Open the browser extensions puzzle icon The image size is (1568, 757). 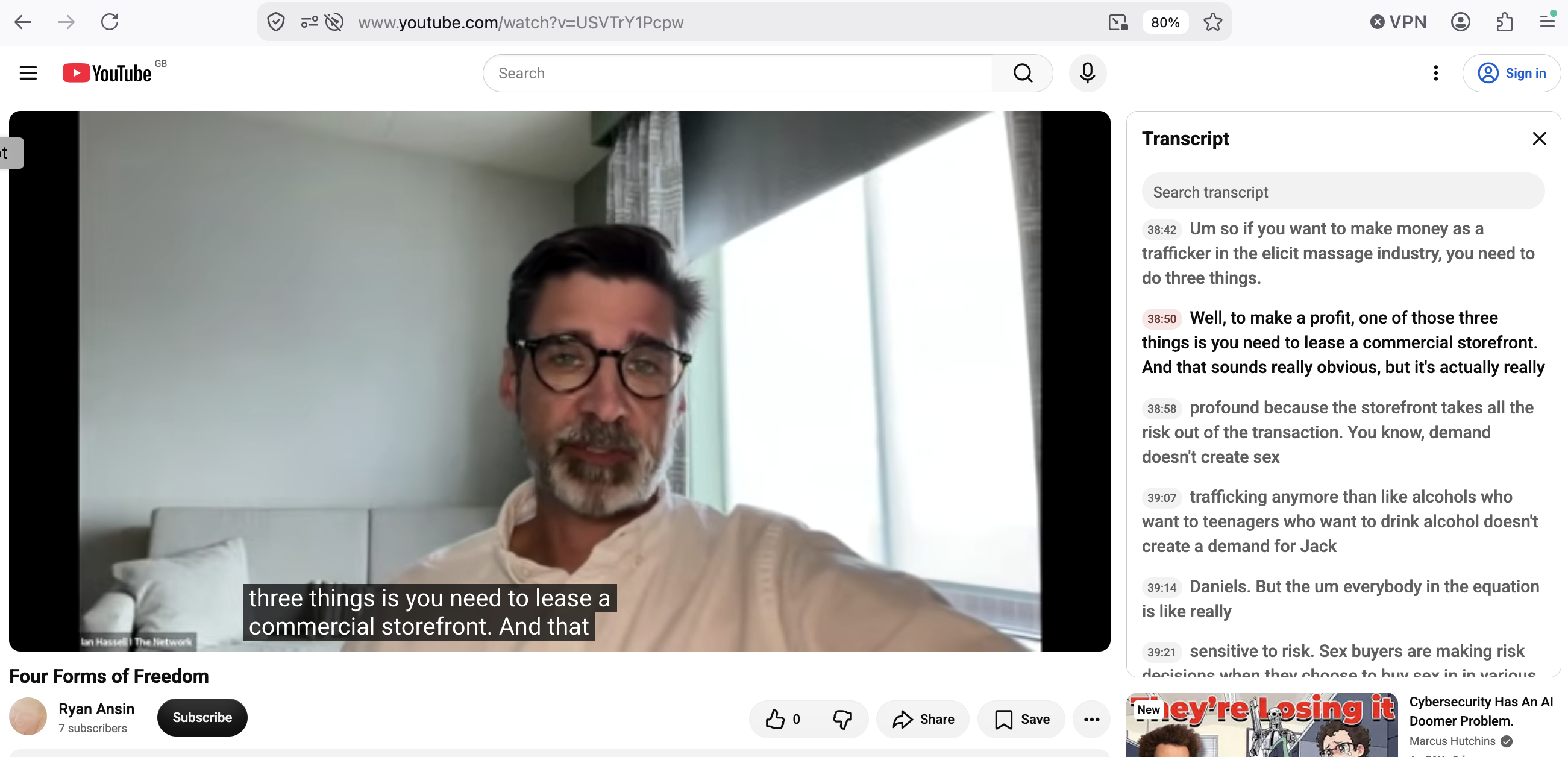1504,22
